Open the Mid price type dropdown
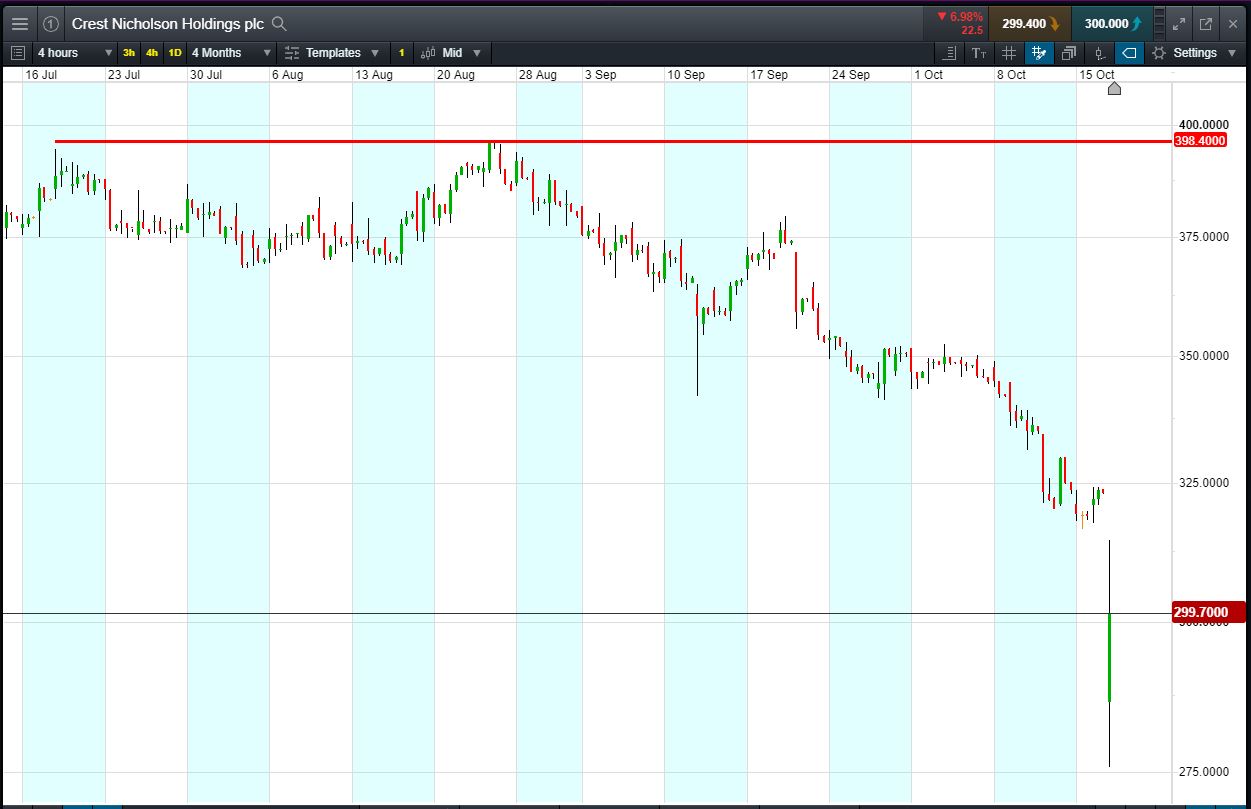Viewport: 1251px width, 809px height. 451,53
